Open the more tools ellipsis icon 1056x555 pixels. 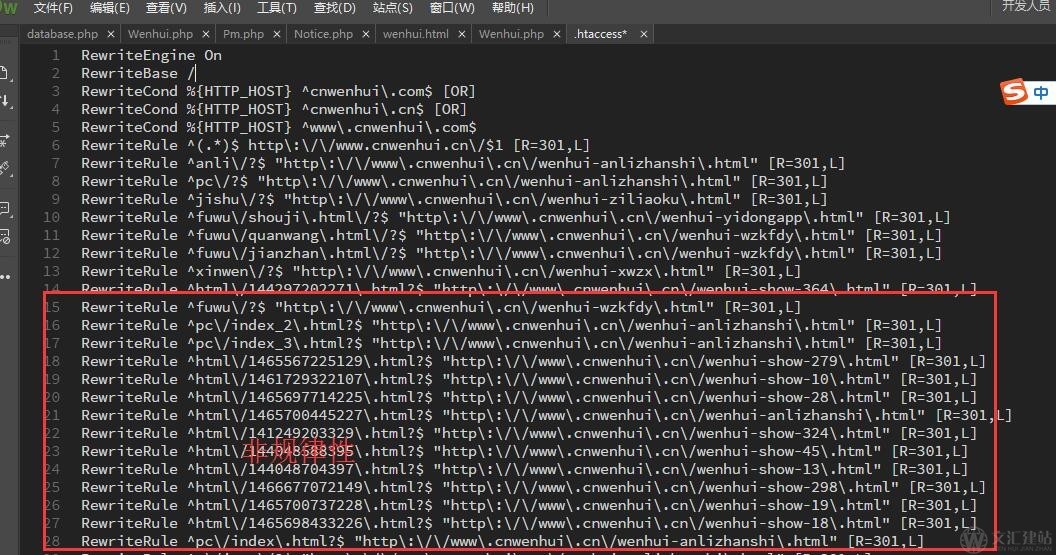[5, 277]
